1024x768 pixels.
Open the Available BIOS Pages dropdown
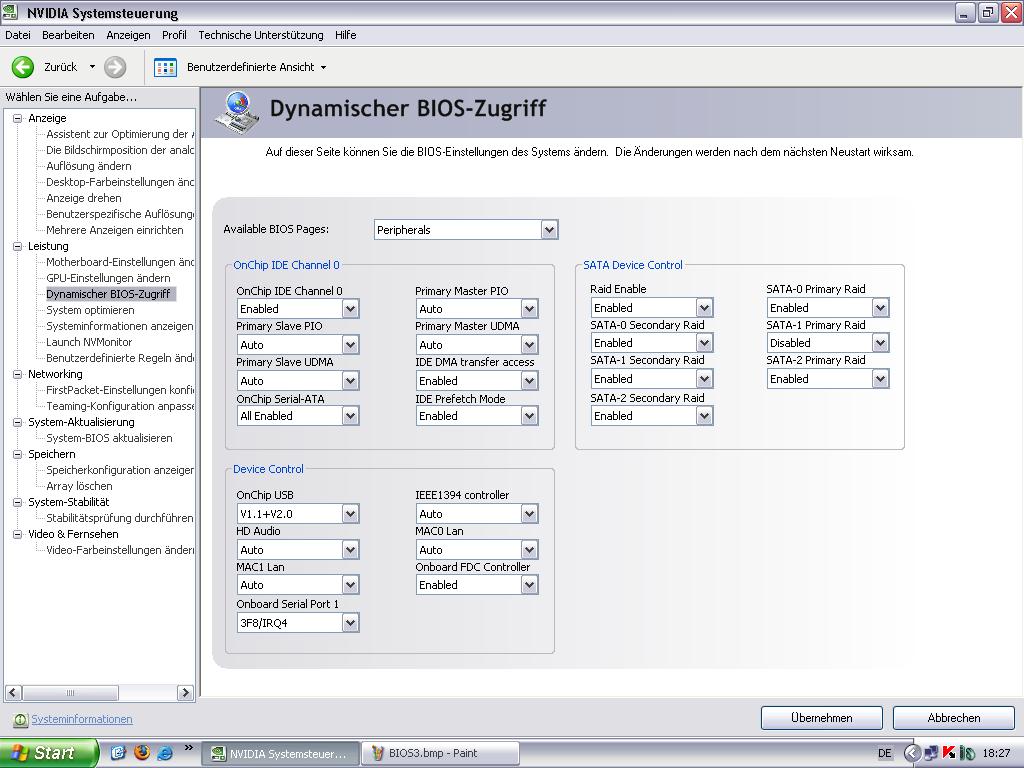[x=466, y=230]
